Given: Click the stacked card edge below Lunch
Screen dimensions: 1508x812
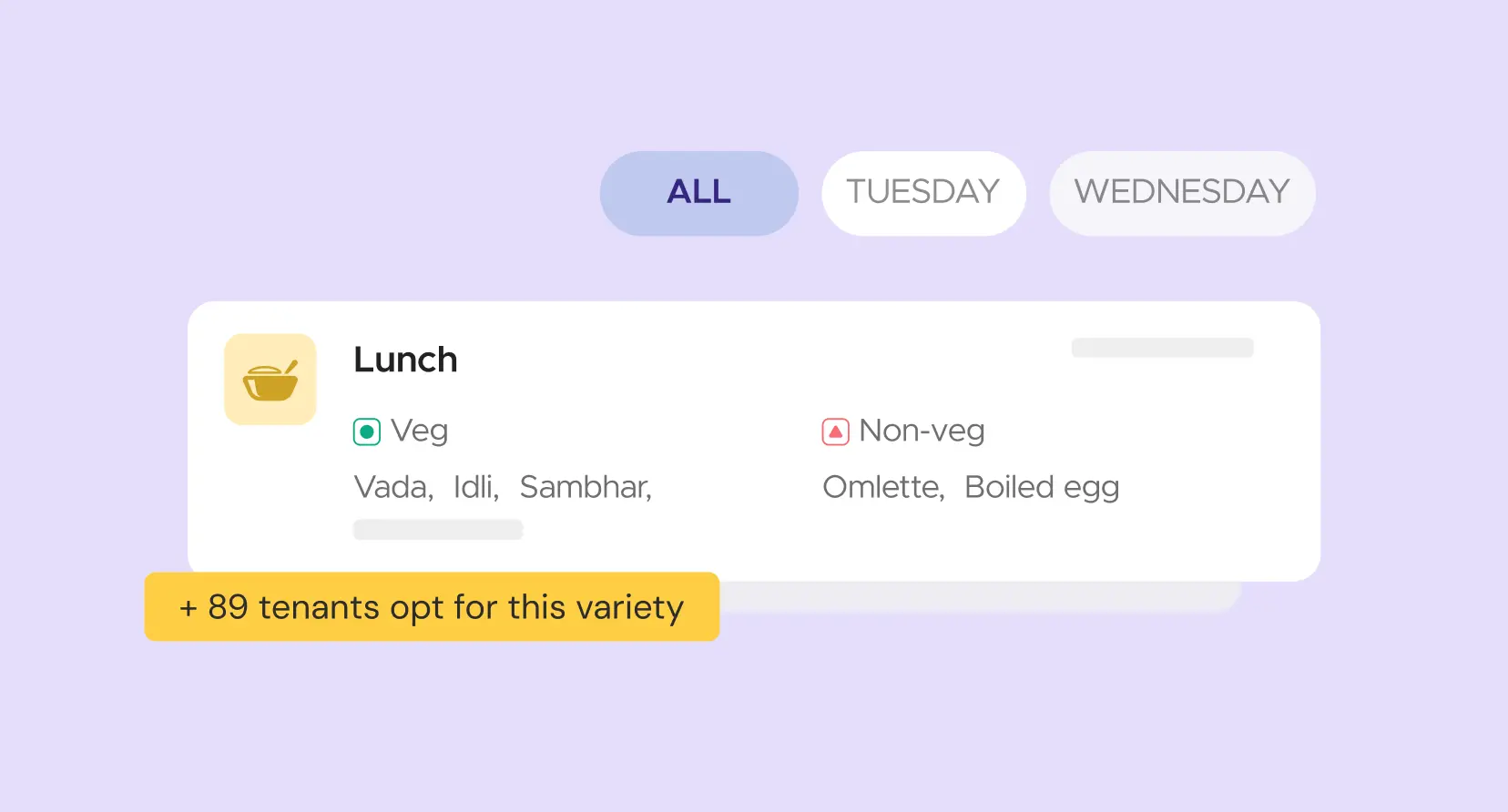Looking at the screenshot, I should point(980,596).
